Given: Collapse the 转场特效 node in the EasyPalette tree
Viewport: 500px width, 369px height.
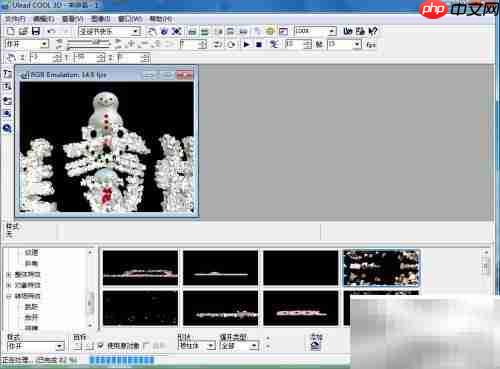Looking at the screenshot, I should (9, 296).
